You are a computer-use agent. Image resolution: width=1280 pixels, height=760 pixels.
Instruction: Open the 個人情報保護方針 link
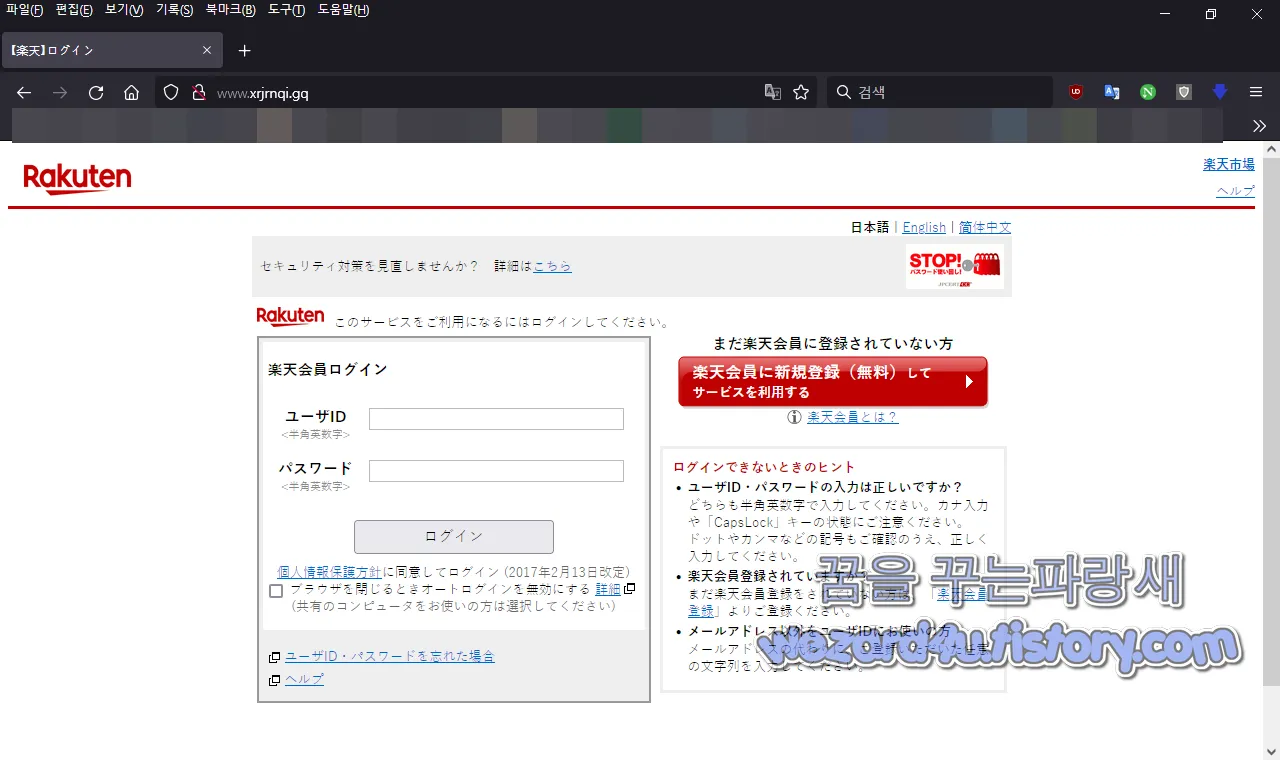[x=329, y=572]
